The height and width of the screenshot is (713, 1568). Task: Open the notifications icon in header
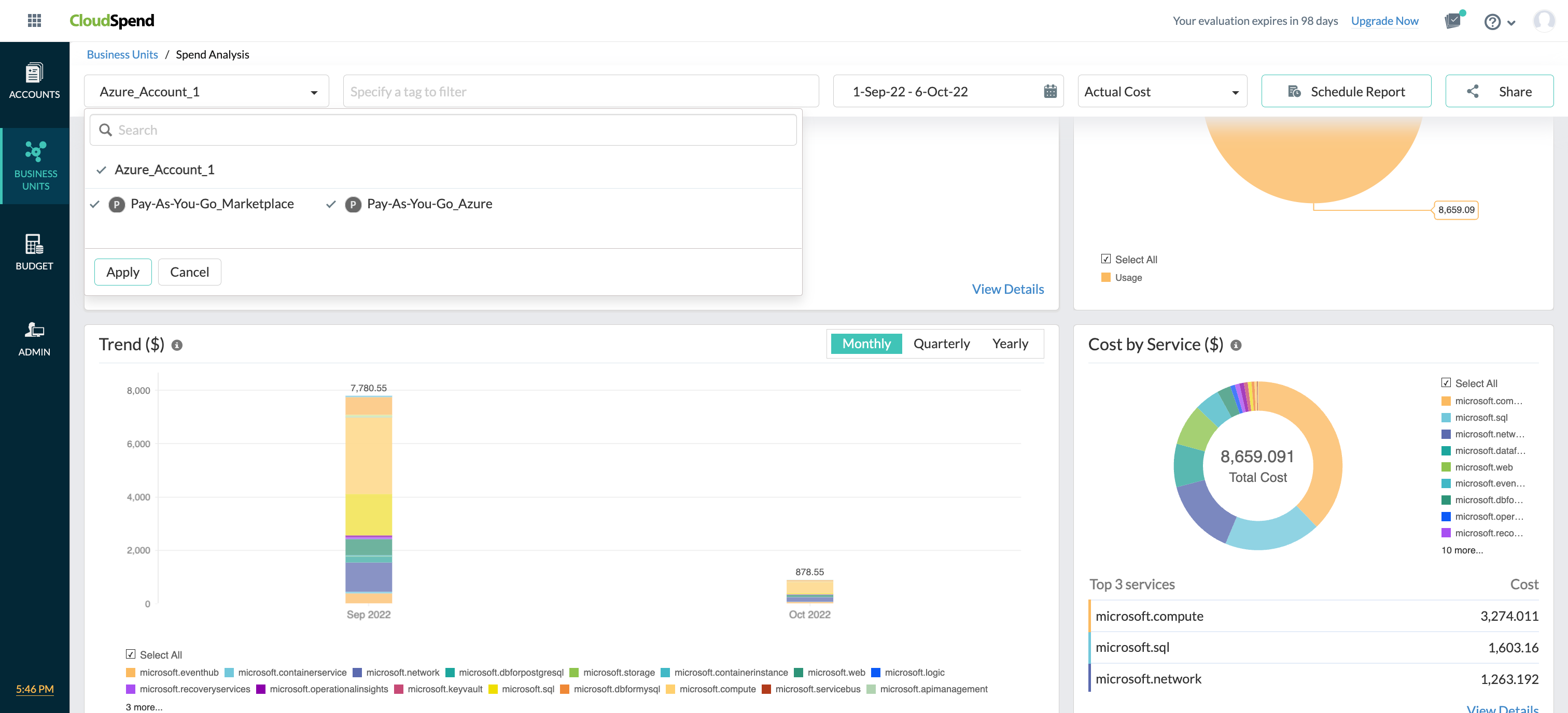coord(1453,21)
